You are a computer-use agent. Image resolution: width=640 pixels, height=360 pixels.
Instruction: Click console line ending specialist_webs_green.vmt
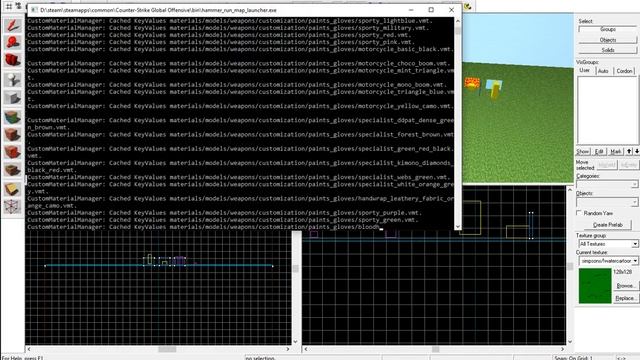point(238,177)
